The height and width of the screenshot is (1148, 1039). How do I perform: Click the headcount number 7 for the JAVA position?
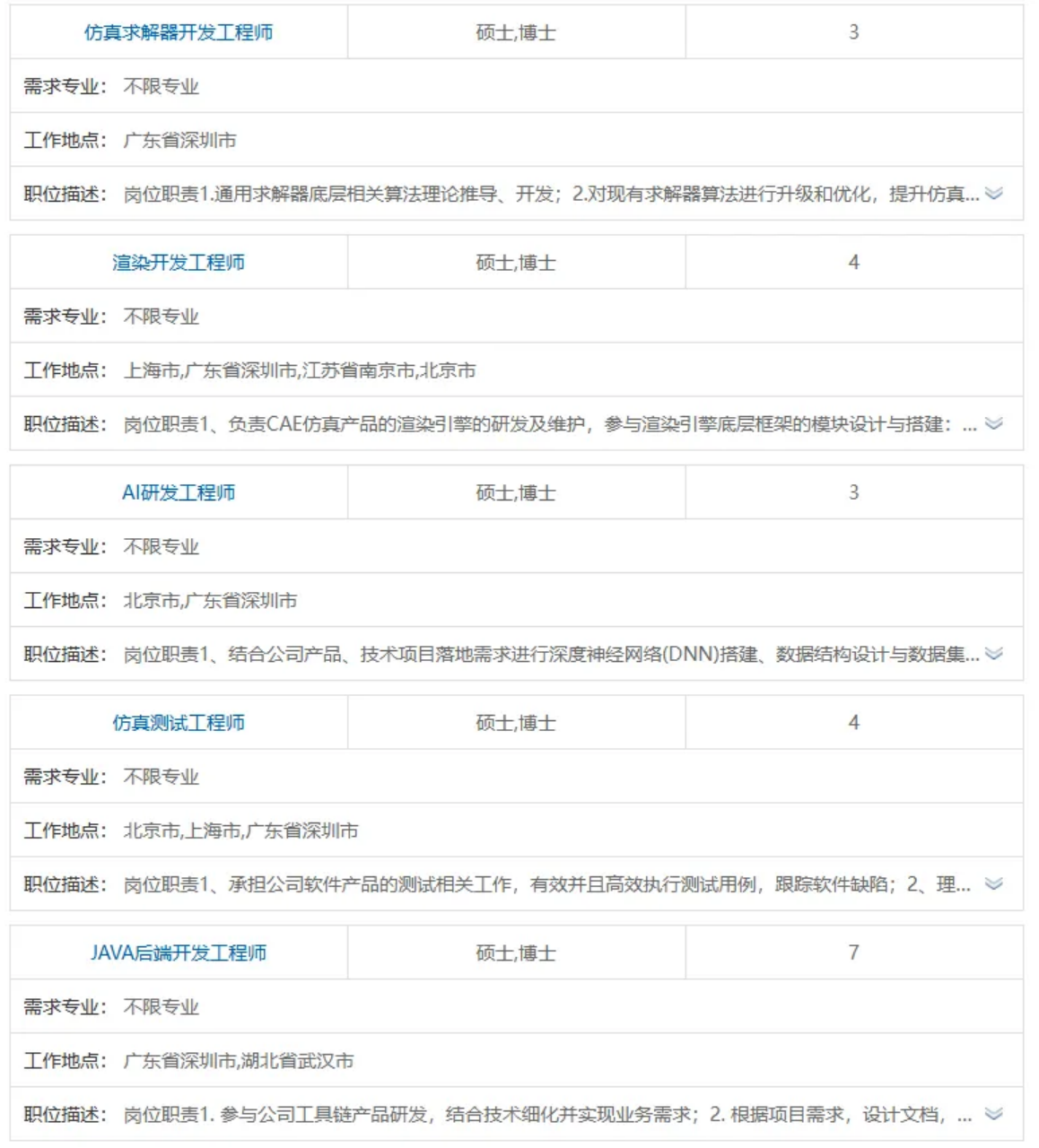[853, 952]
